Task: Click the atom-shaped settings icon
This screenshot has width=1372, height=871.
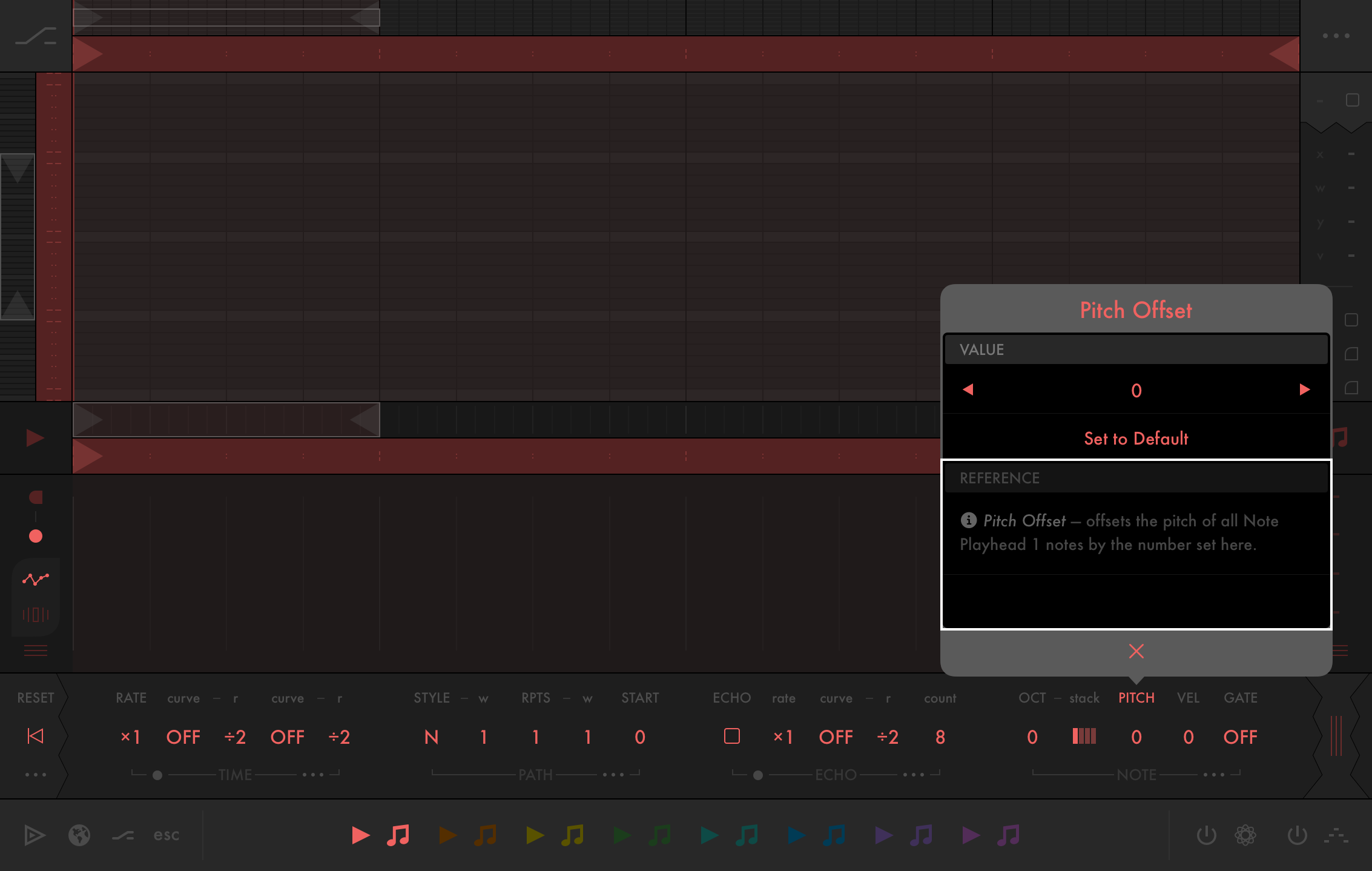Action: tap(1245, 835)
